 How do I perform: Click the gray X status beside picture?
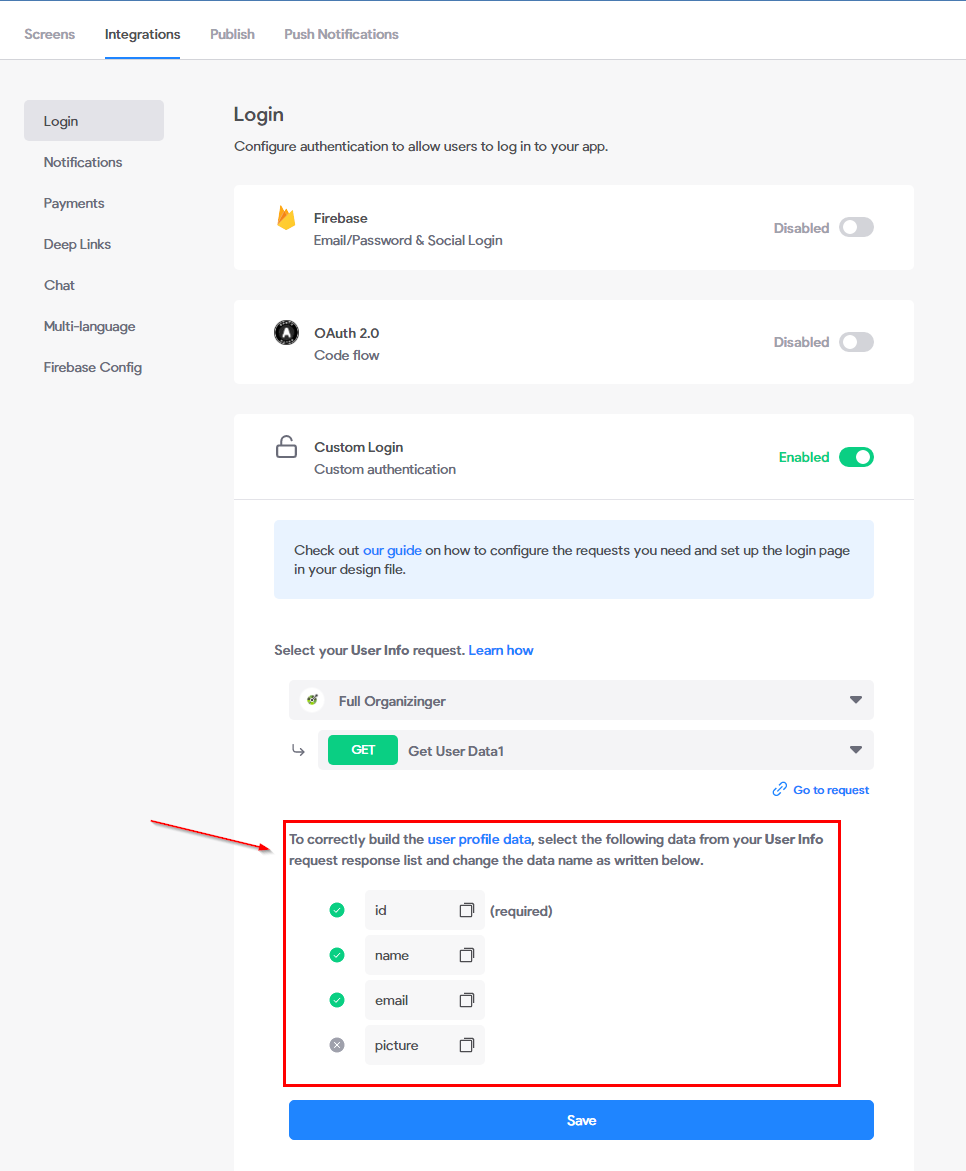(x=337, y=1045)
